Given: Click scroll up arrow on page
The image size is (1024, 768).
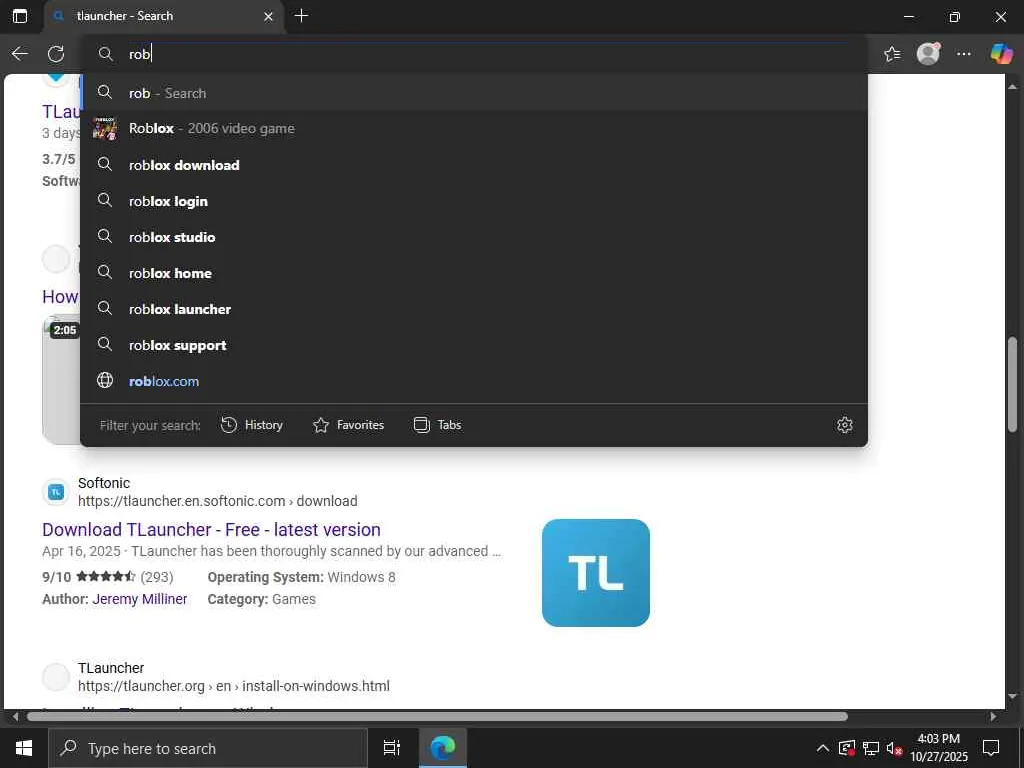Looking at the screenshot, I should tap(1012, 86).
